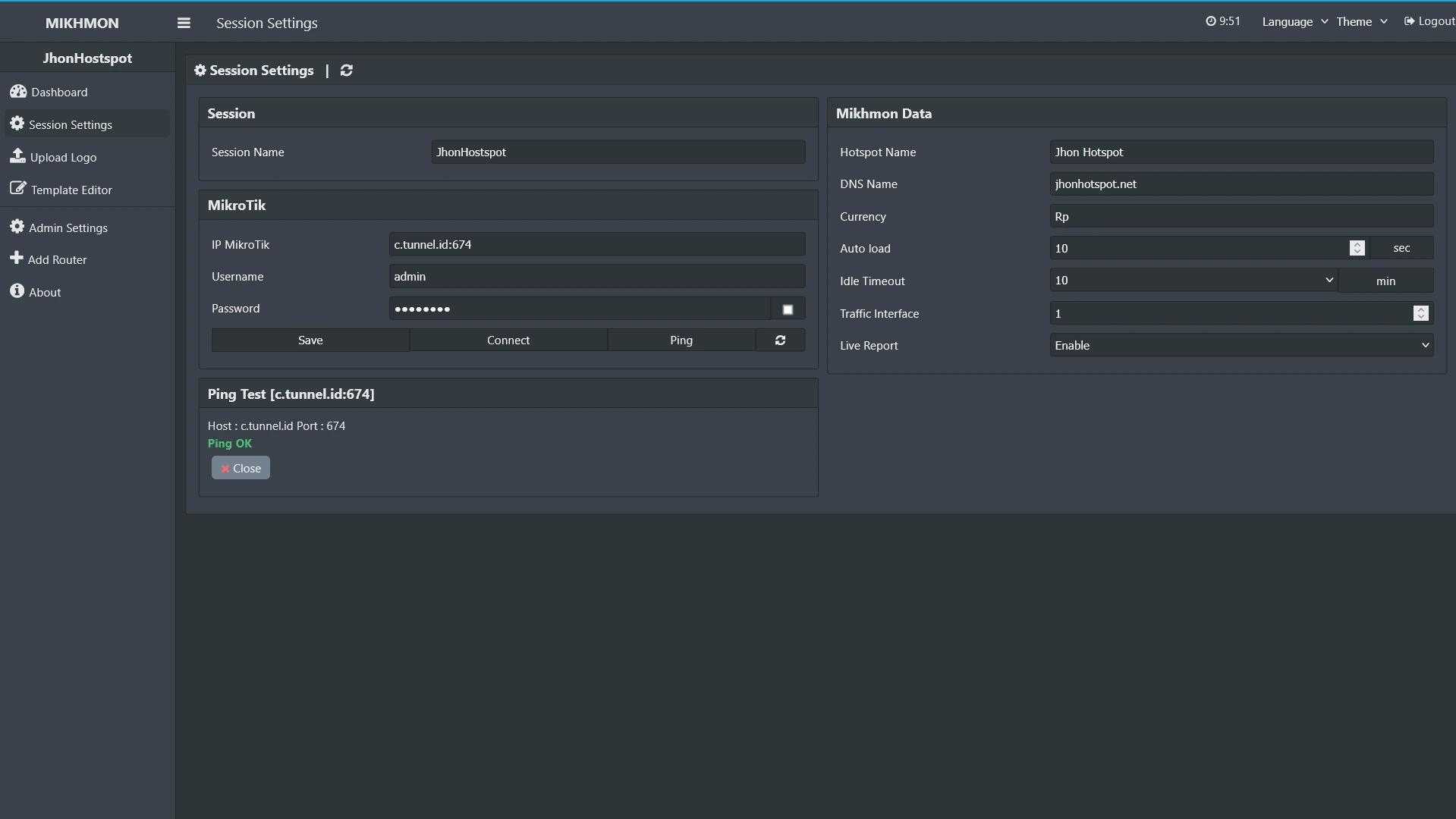Click the Template Editor pencil icon

[18, 188]
